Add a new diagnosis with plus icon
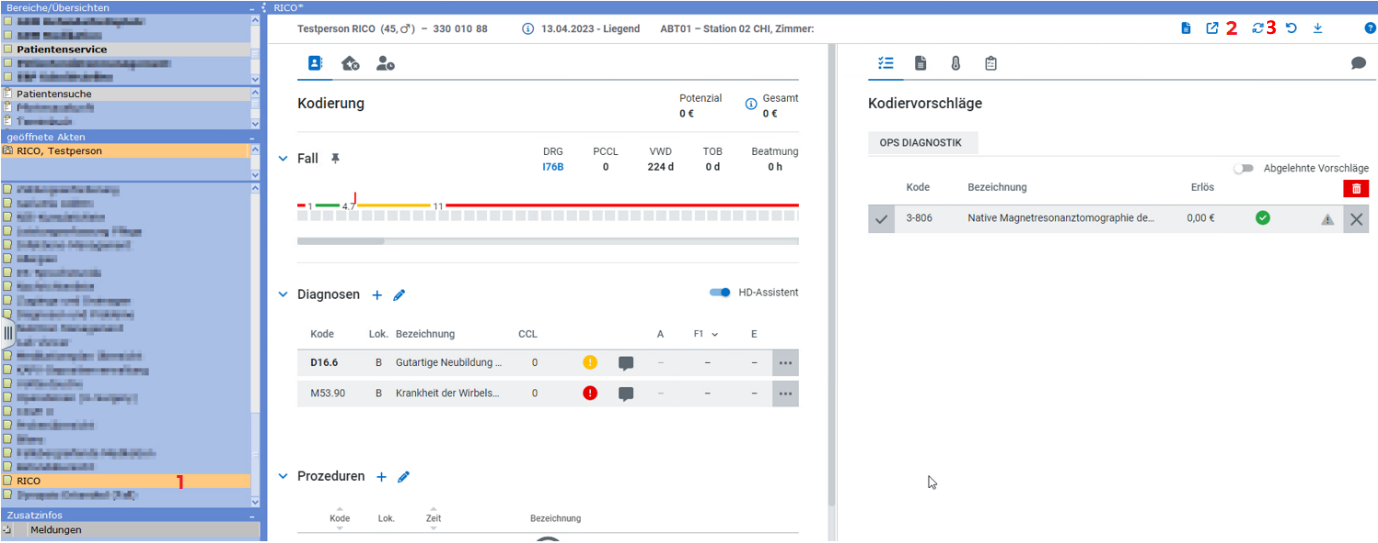This screenshot has width=1378, height=543. click(377, 295)
